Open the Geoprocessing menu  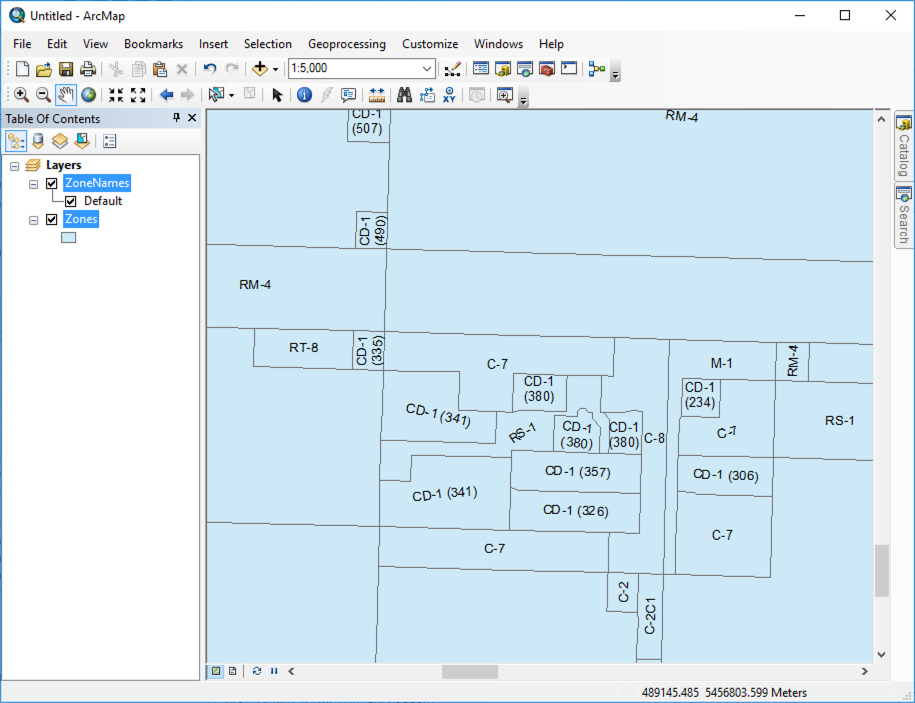click(x=346, y=44)
